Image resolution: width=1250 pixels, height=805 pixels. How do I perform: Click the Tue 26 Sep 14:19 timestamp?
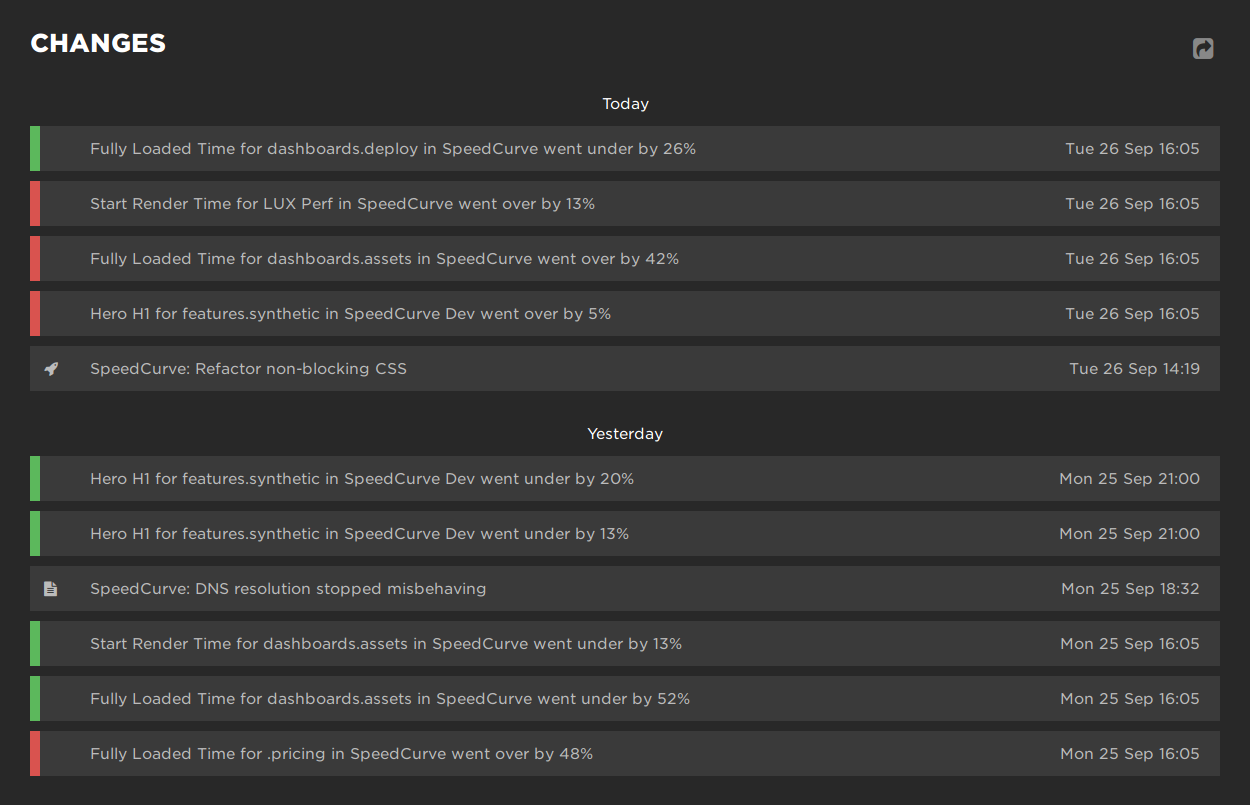(x=1134, y=368)
